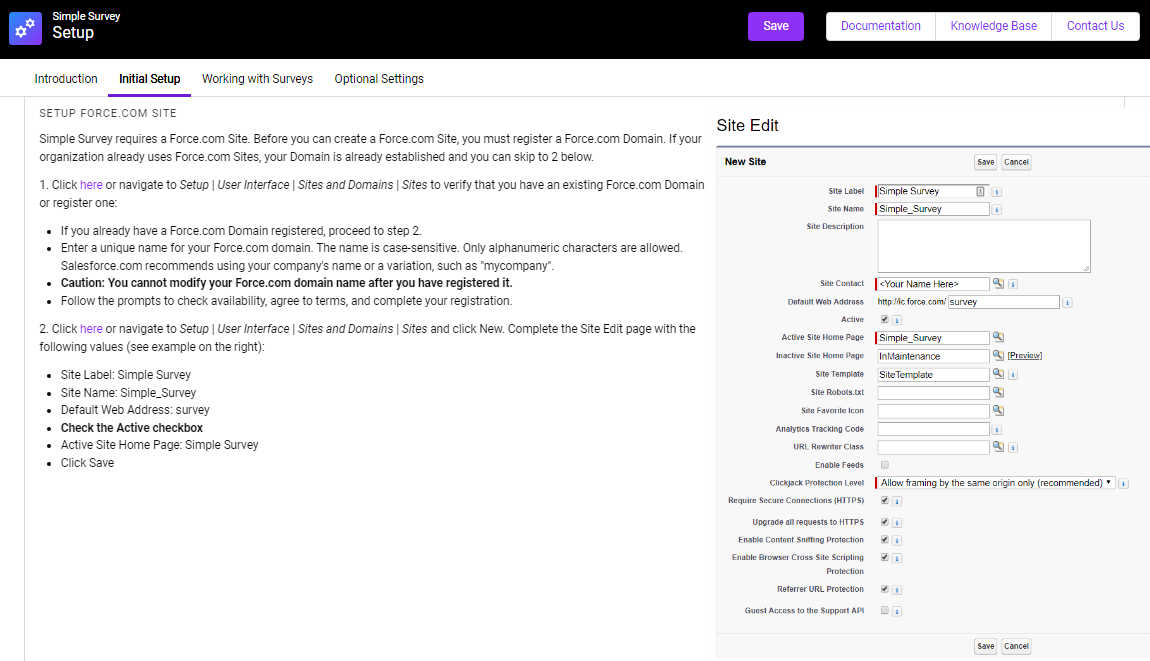Click info icon for Guest Access to Support API
The width and height of the screenshot is (1150, 661).
pyautogui.click(x=897, y=611)
